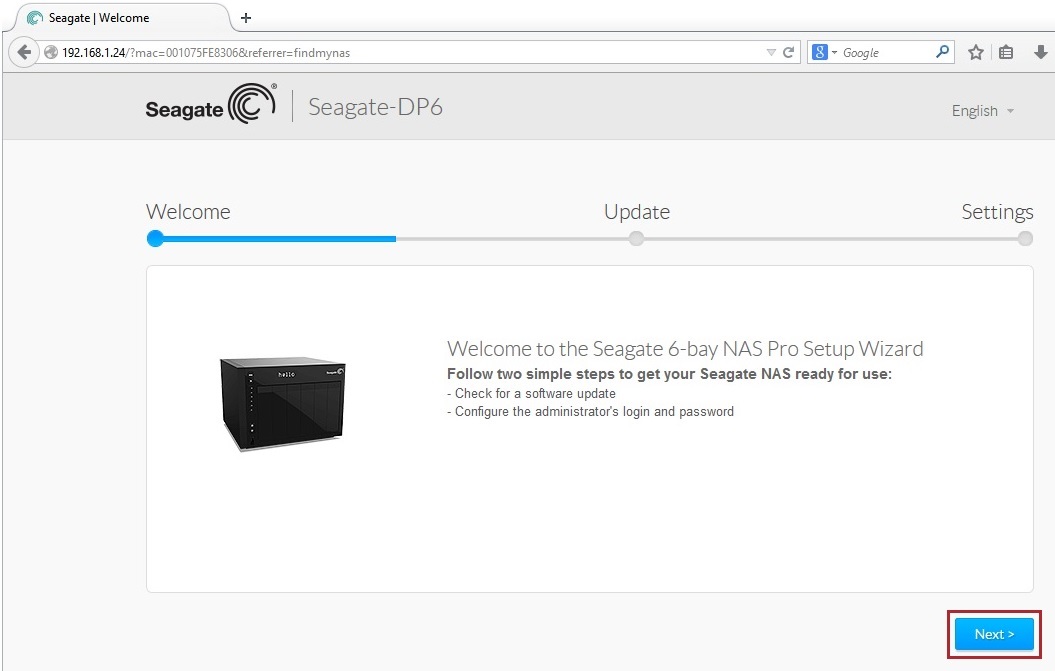
Task: Bookmark this page with star icon
Action: pos(976,52)
